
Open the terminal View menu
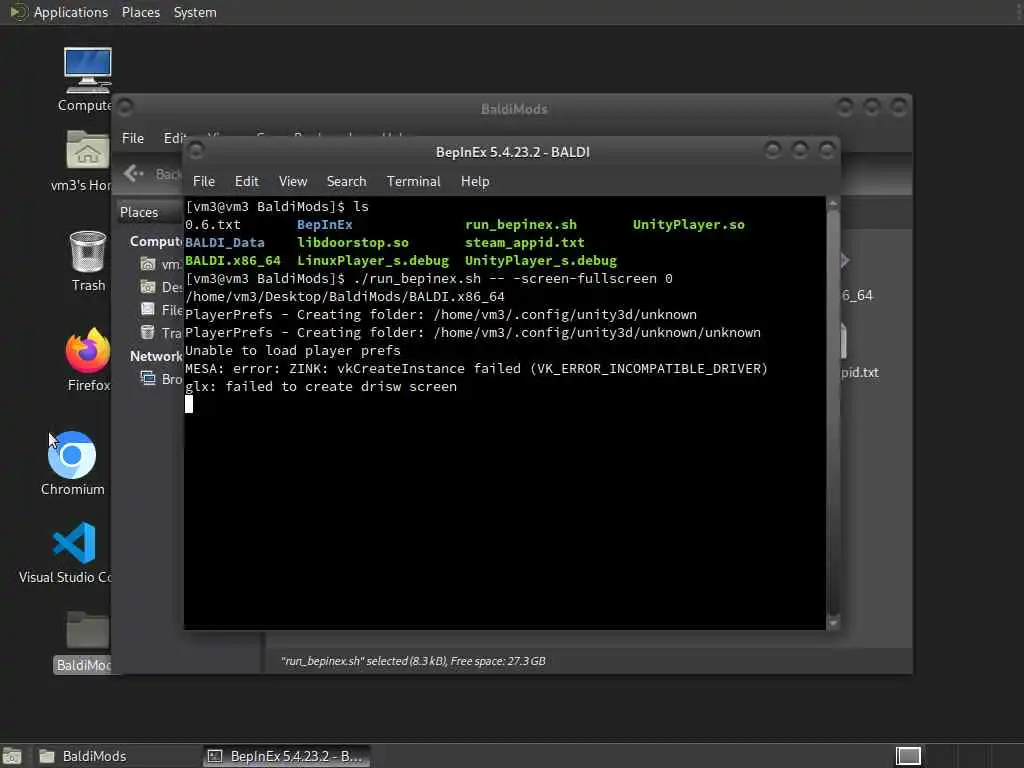pos(293,182)
